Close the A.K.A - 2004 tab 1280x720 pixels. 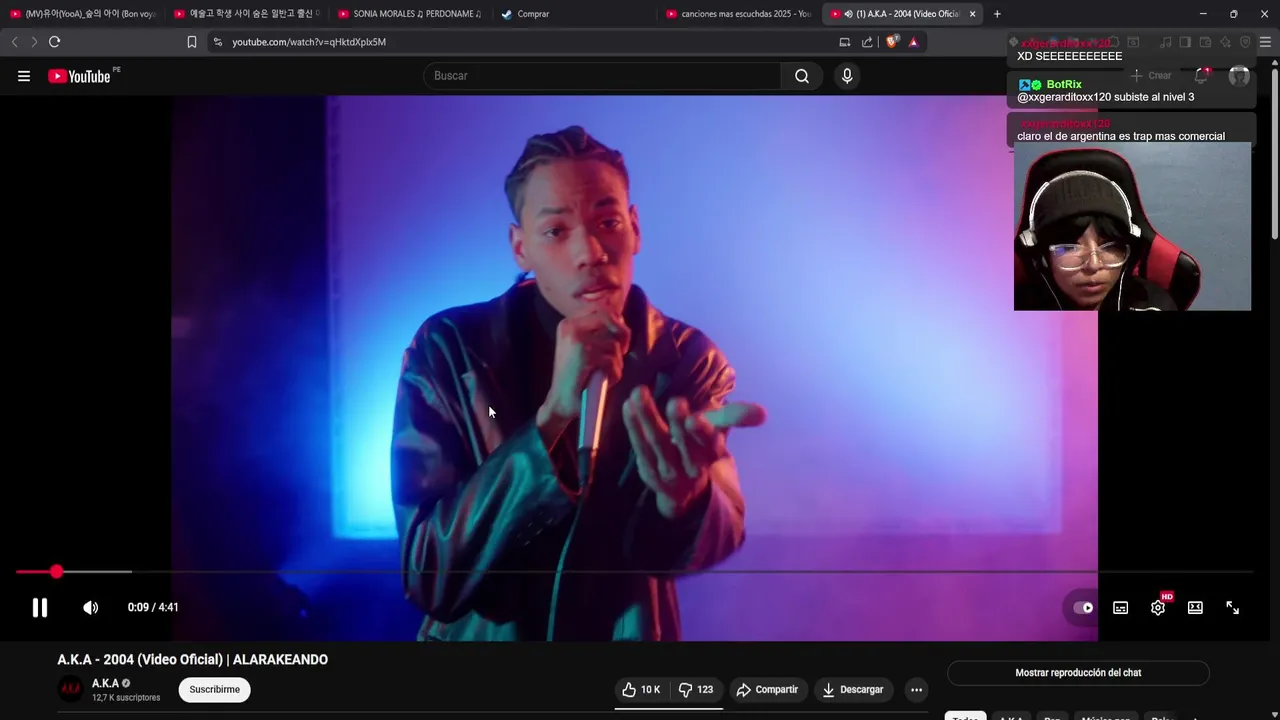pos(972,14)
